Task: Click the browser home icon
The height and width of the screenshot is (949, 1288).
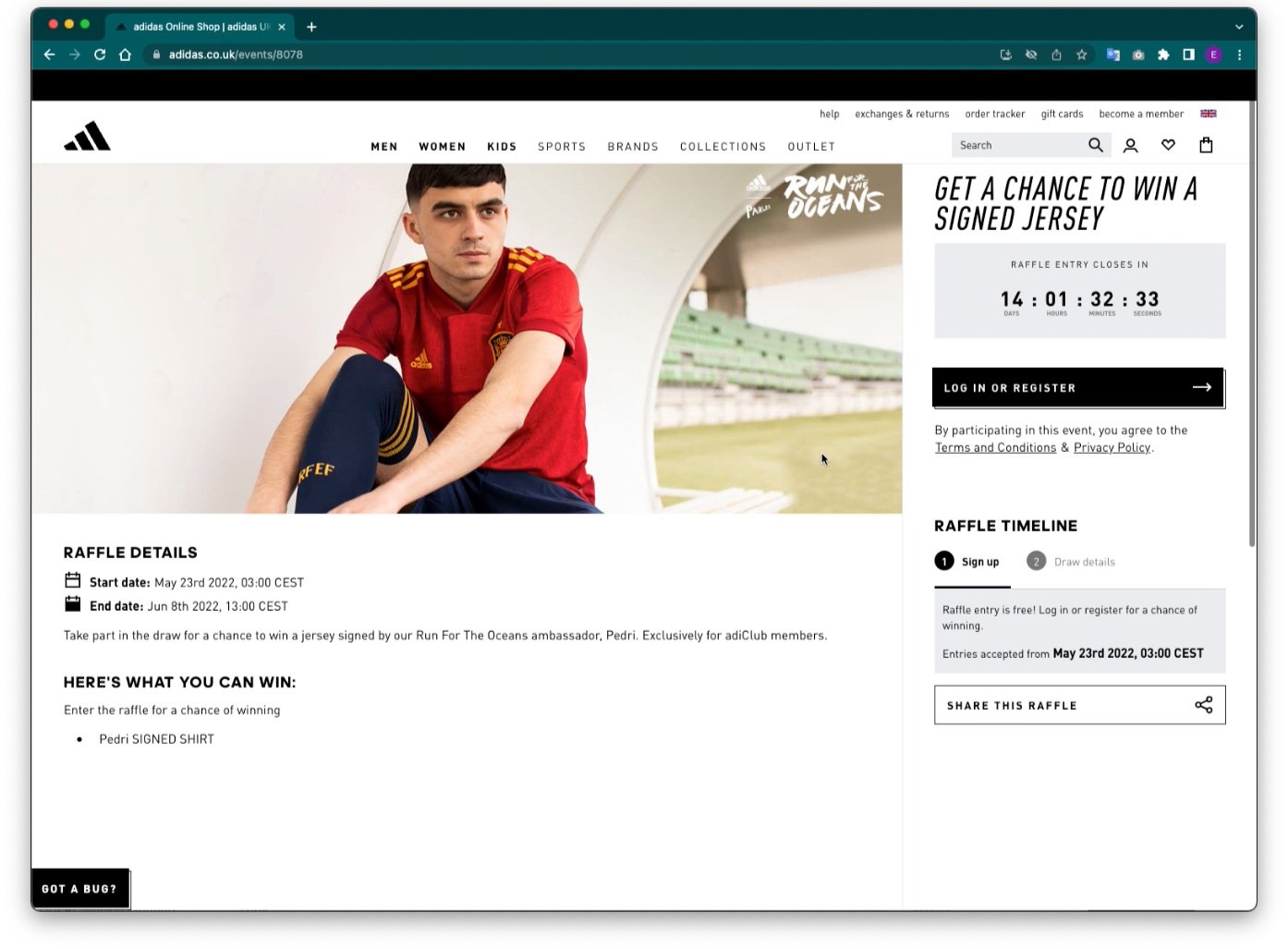Action: (x=125, y=55)
